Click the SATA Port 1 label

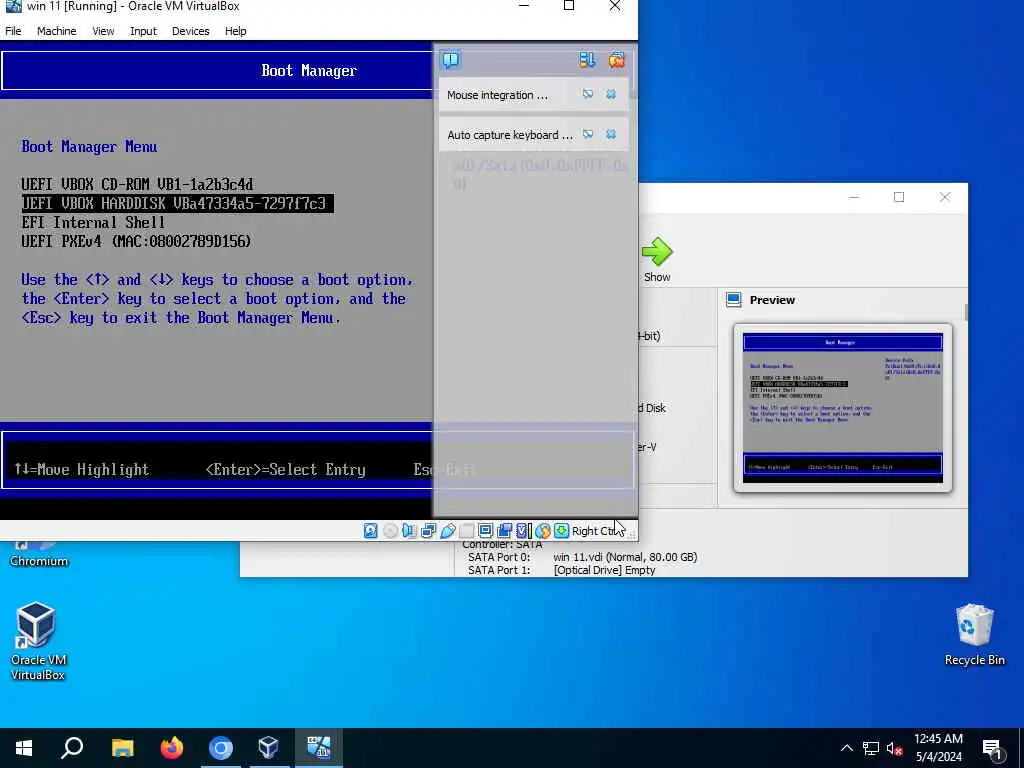coord(499,570)
